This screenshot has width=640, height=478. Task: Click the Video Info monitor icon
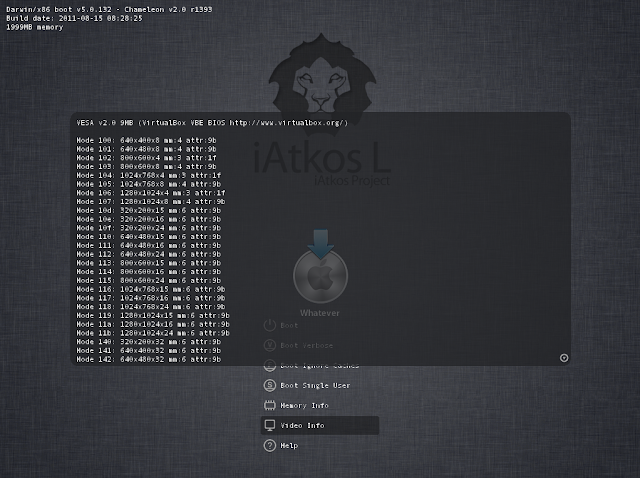[x=269, y=425]
